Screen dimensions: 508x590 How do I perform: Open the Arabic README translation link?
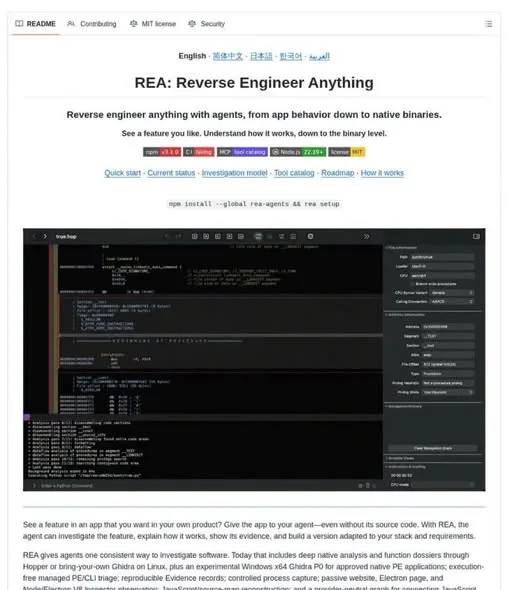click(319, 56)
